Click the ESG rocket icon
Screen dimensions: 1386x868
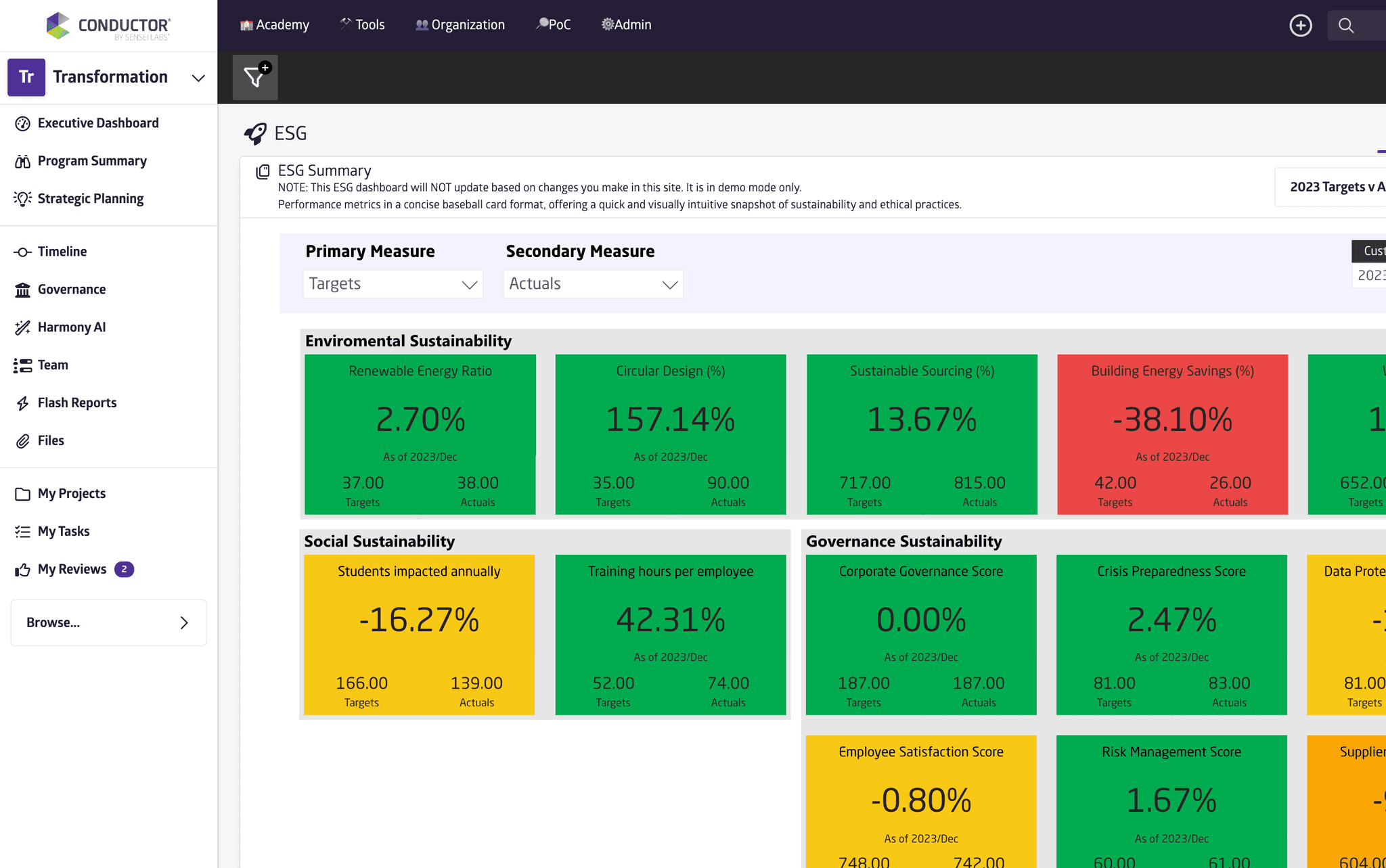pyautogui.click(x=255, y=133)
